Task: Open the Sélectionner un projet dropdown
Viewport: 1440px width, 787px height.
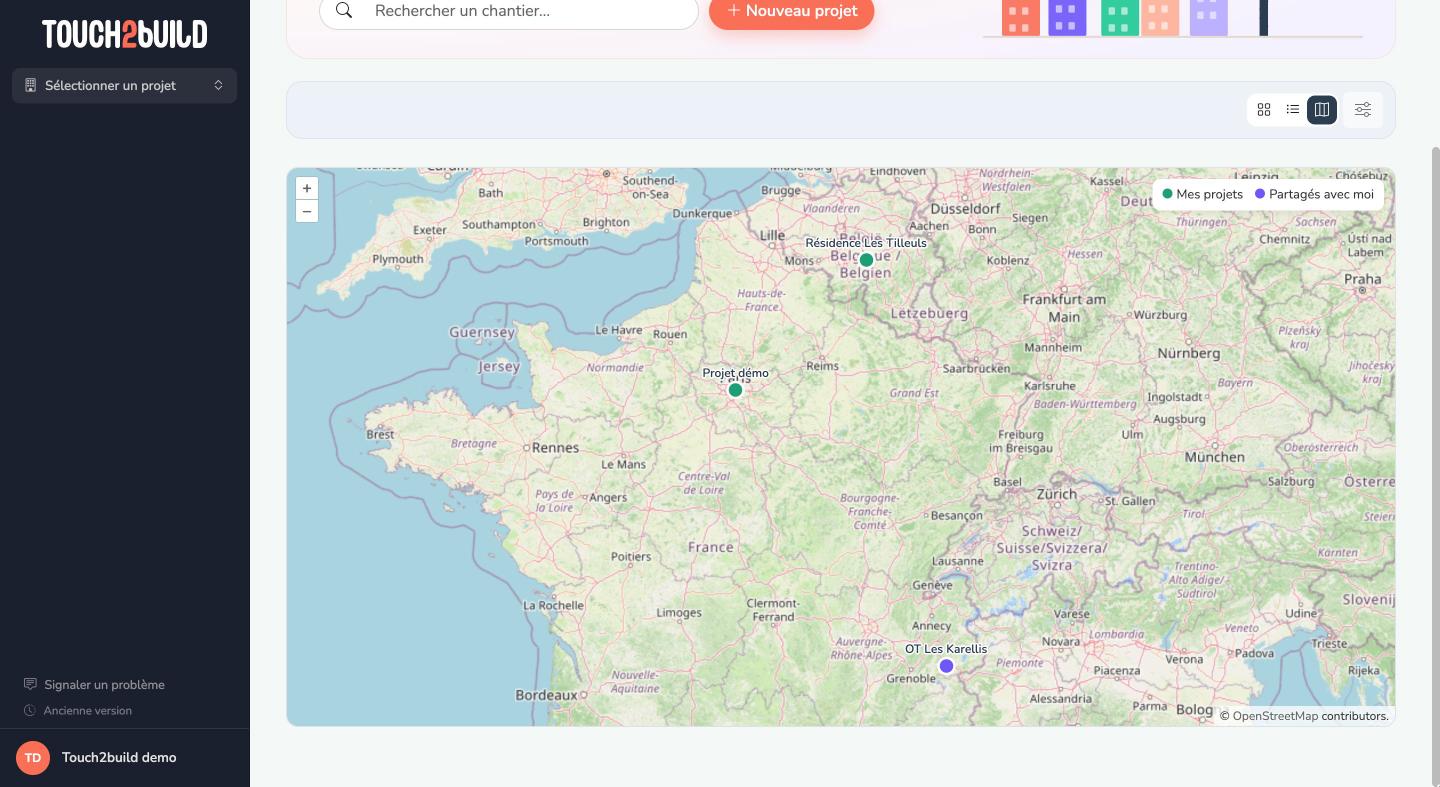Action: (124, 85)
